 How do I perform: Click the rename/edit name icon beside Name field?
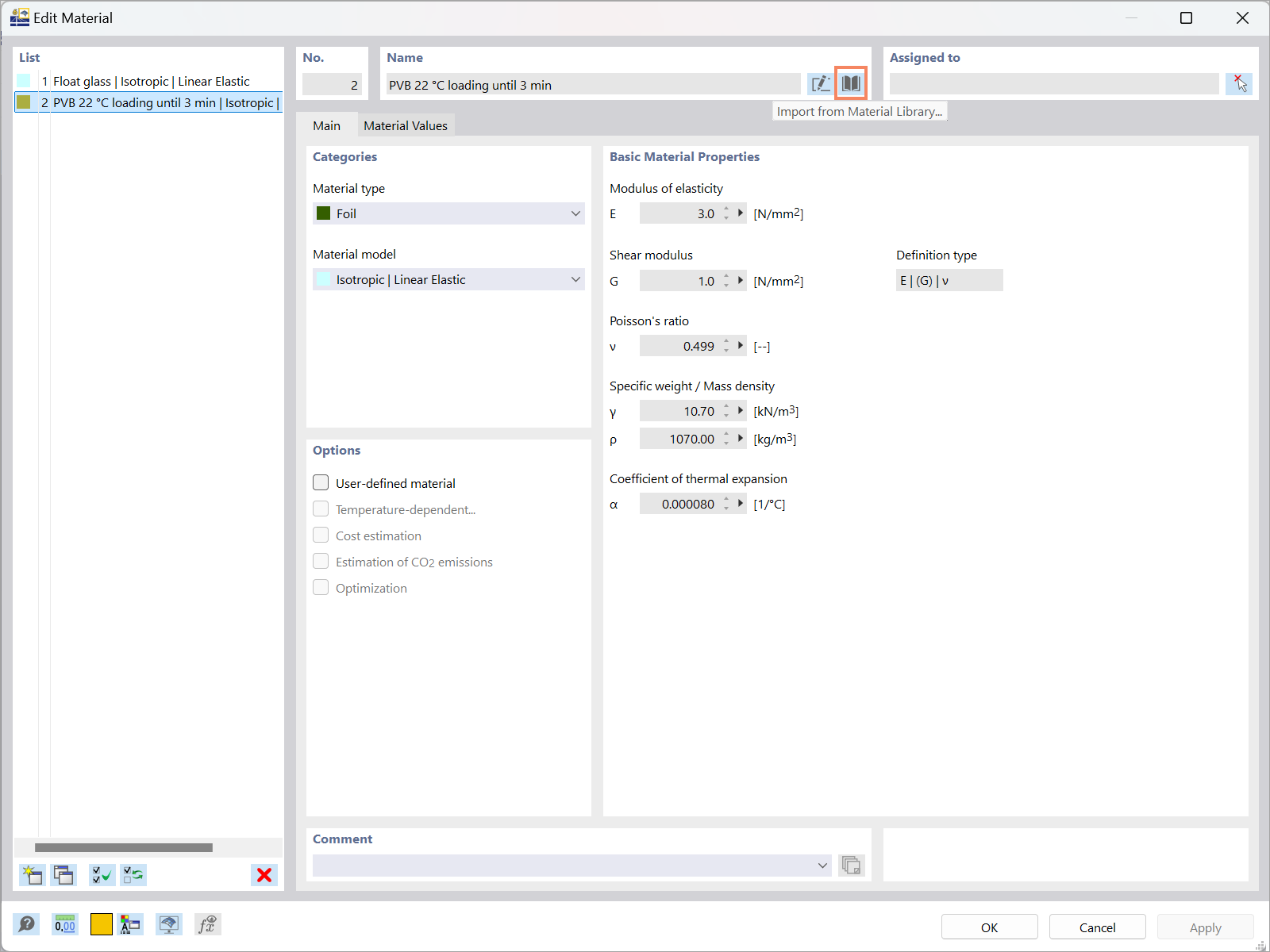click(821, 83)
